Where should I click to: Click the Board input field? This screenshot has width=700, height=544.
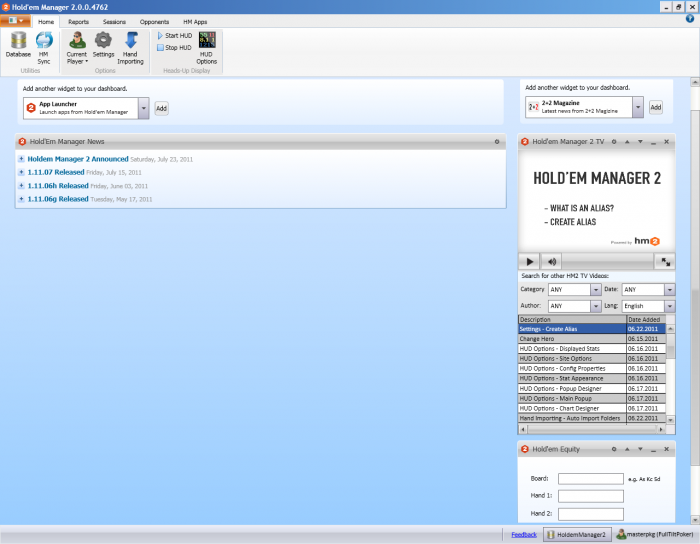click(x=591, y=479)
